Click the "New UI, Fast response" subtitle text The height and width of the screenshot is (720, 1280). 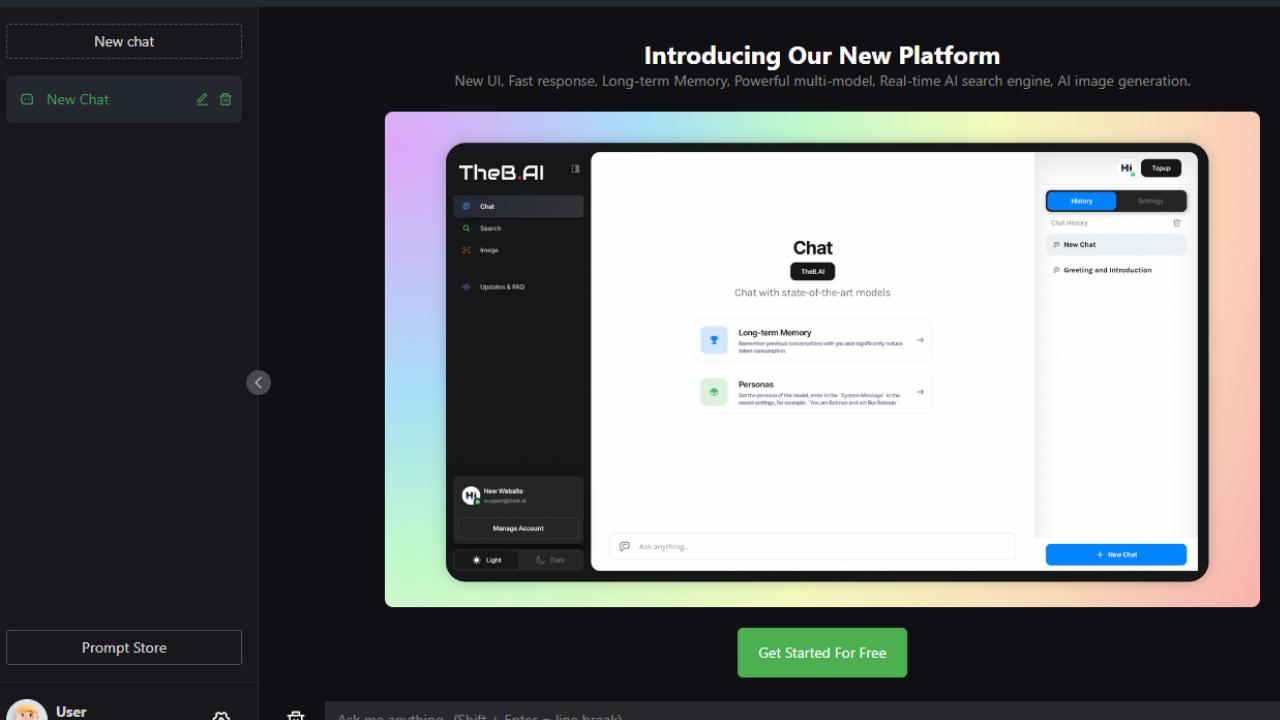[x=822, y=81]
